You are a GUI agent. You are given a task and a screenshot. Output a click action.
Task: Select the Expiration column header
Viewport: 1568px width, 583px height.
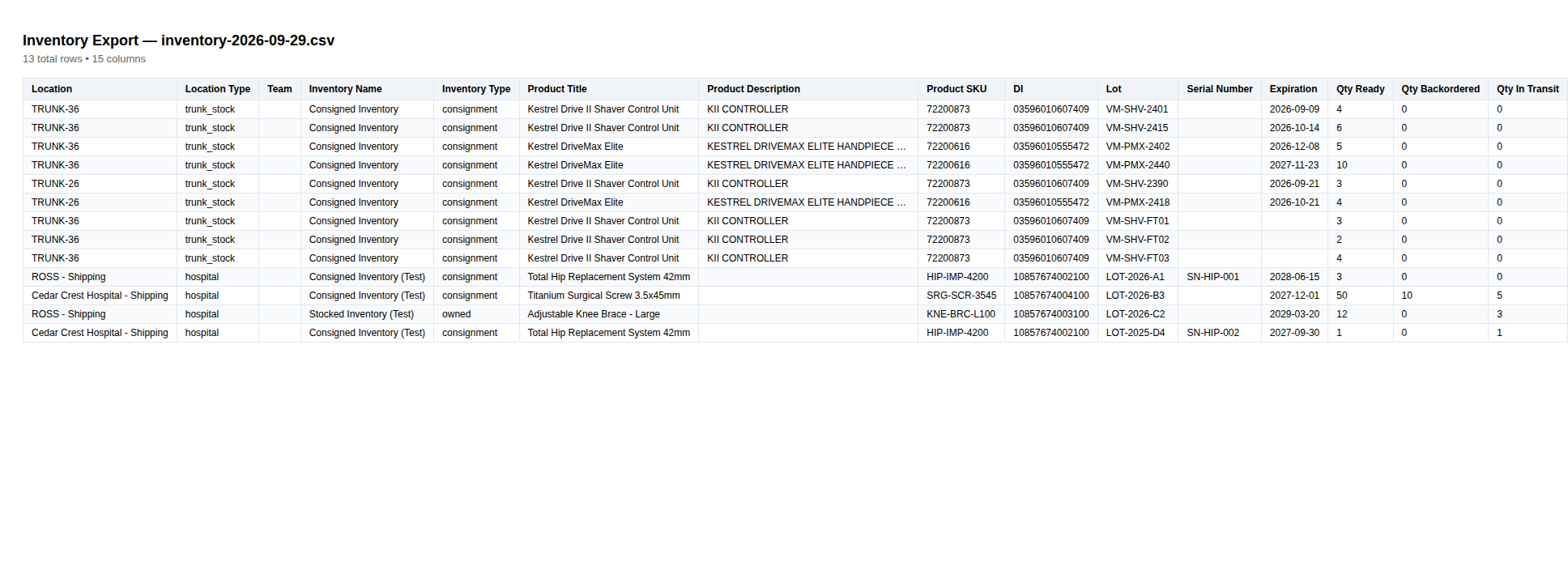pyautogui.click(x=1294, y=89)
